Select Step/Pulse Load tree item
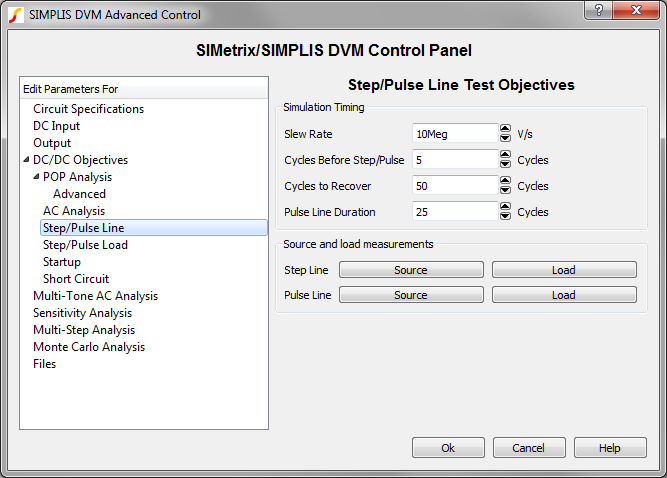 pyautogui.click(x=85, y=245)
